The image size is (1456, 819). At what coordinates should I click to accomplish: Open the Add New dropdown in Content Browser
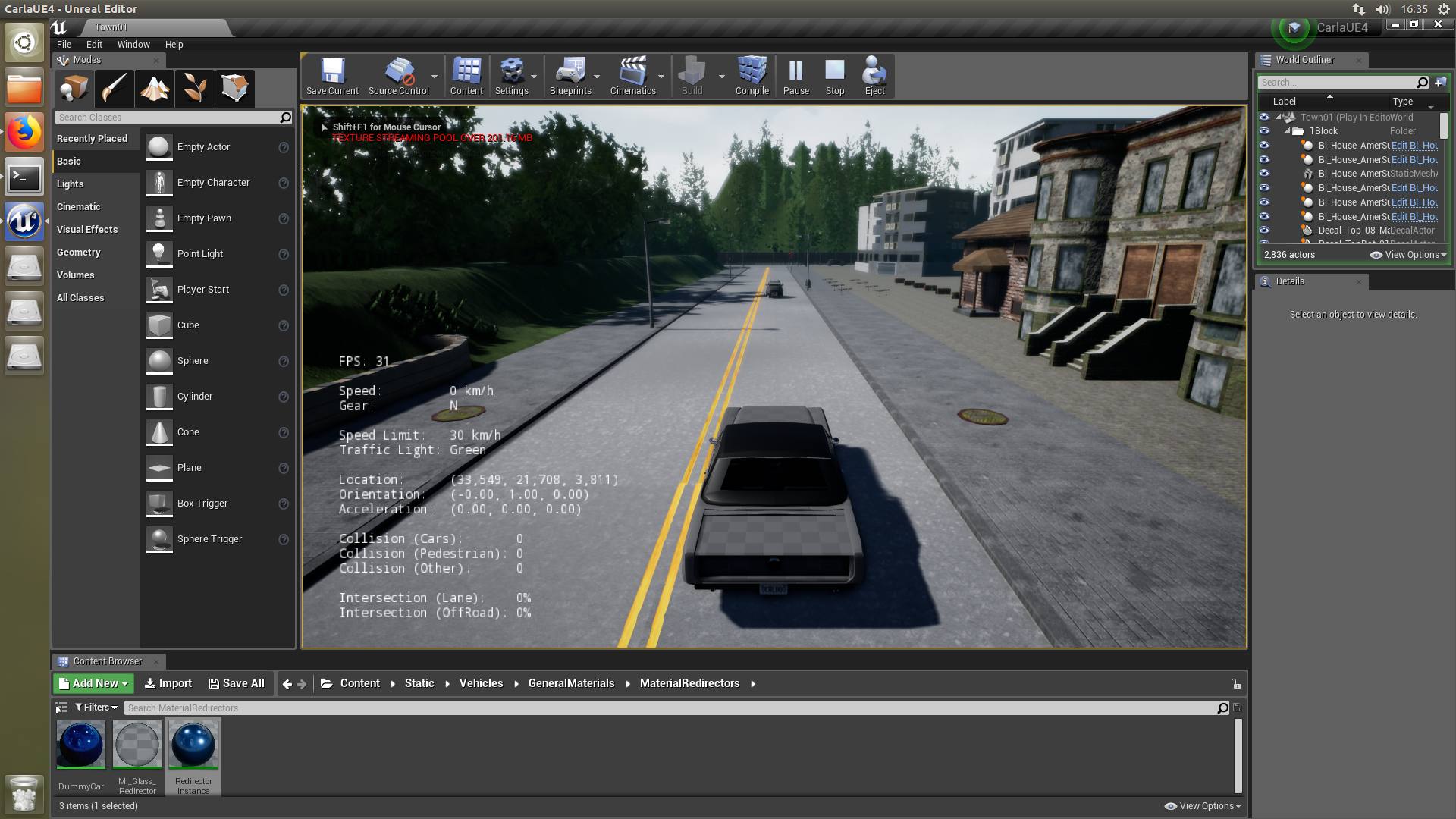click(x=93, y=683)
